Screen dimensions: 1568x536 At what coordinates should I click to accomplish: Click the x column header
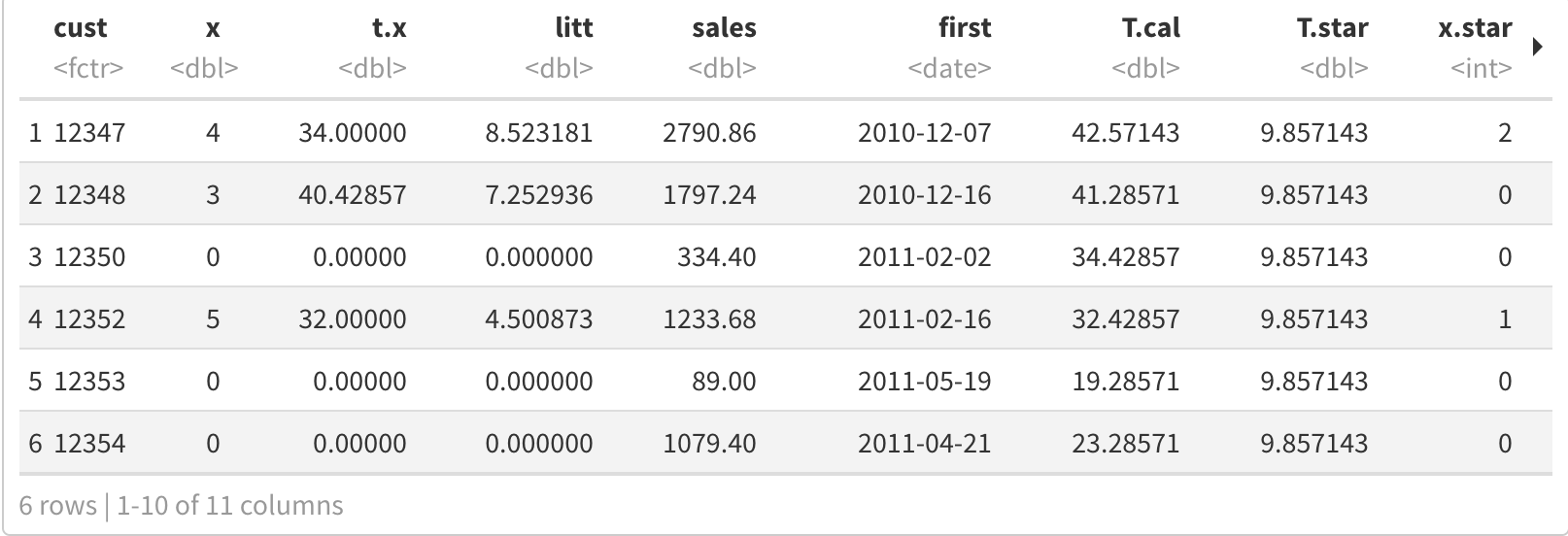[213, 28]
